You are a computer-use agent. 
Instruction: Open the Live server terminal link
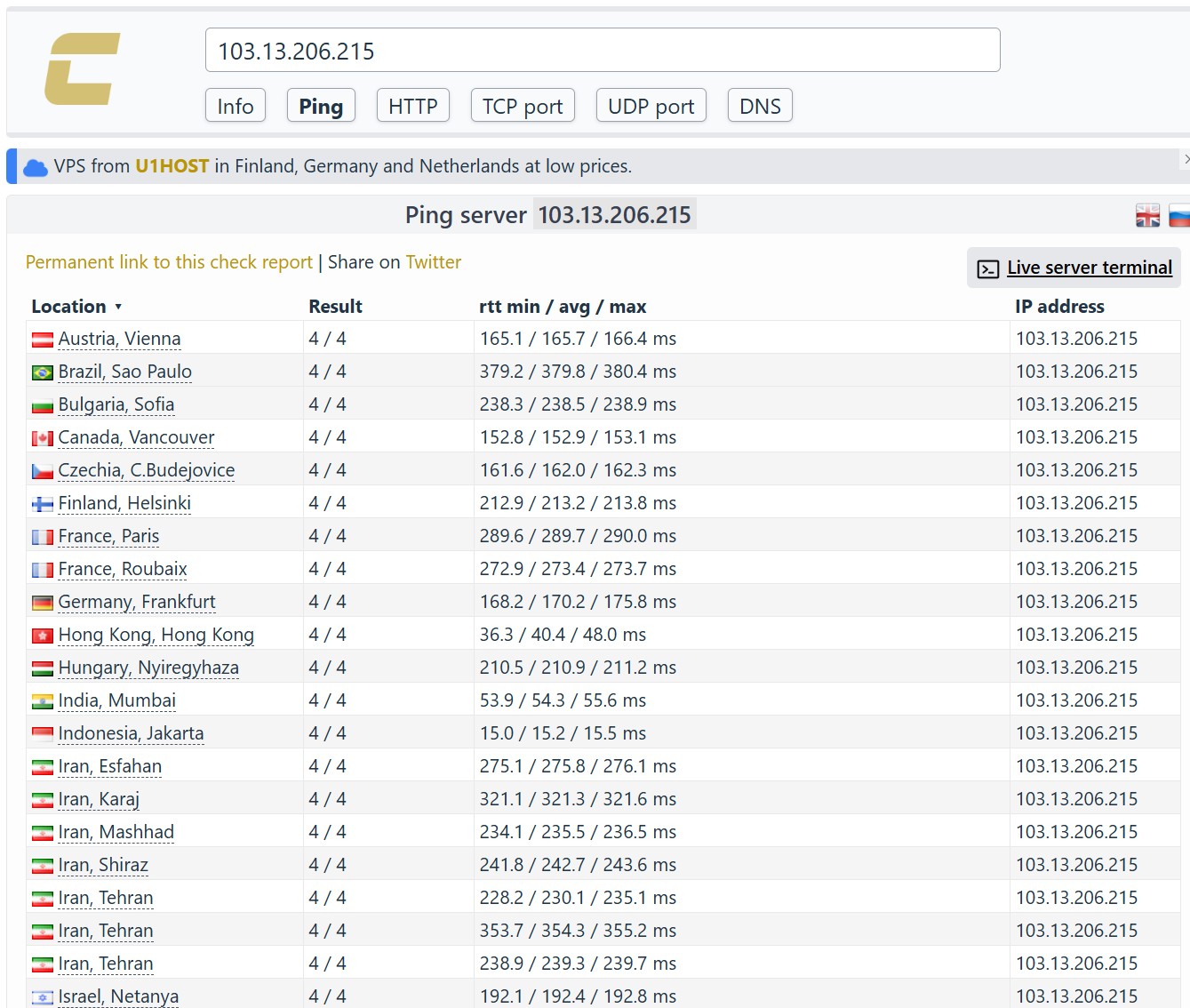click(x=1090, y=268)
